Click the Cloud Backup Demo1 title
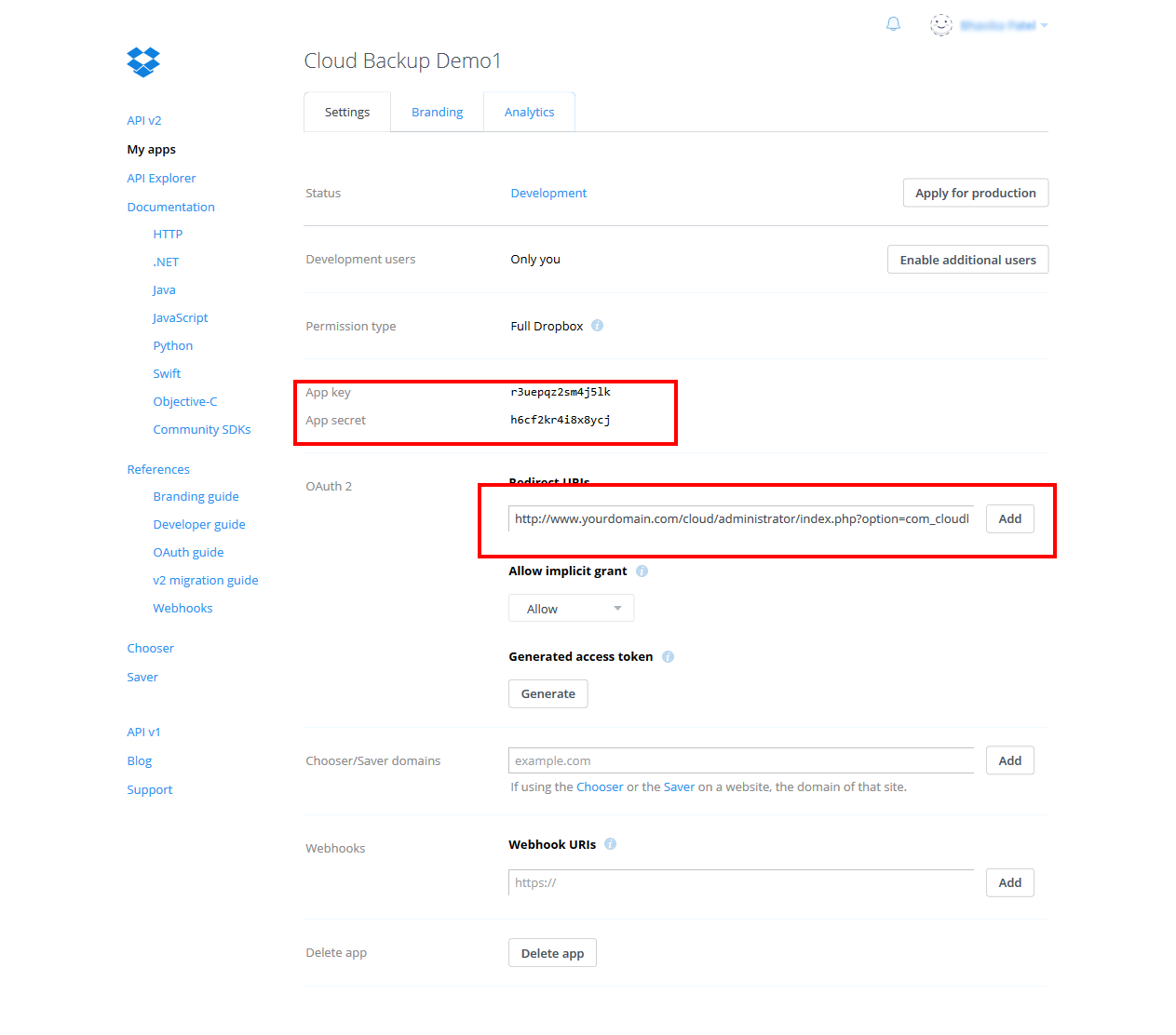This screenshot has width=1176, height=1035. tap(402, 60)
